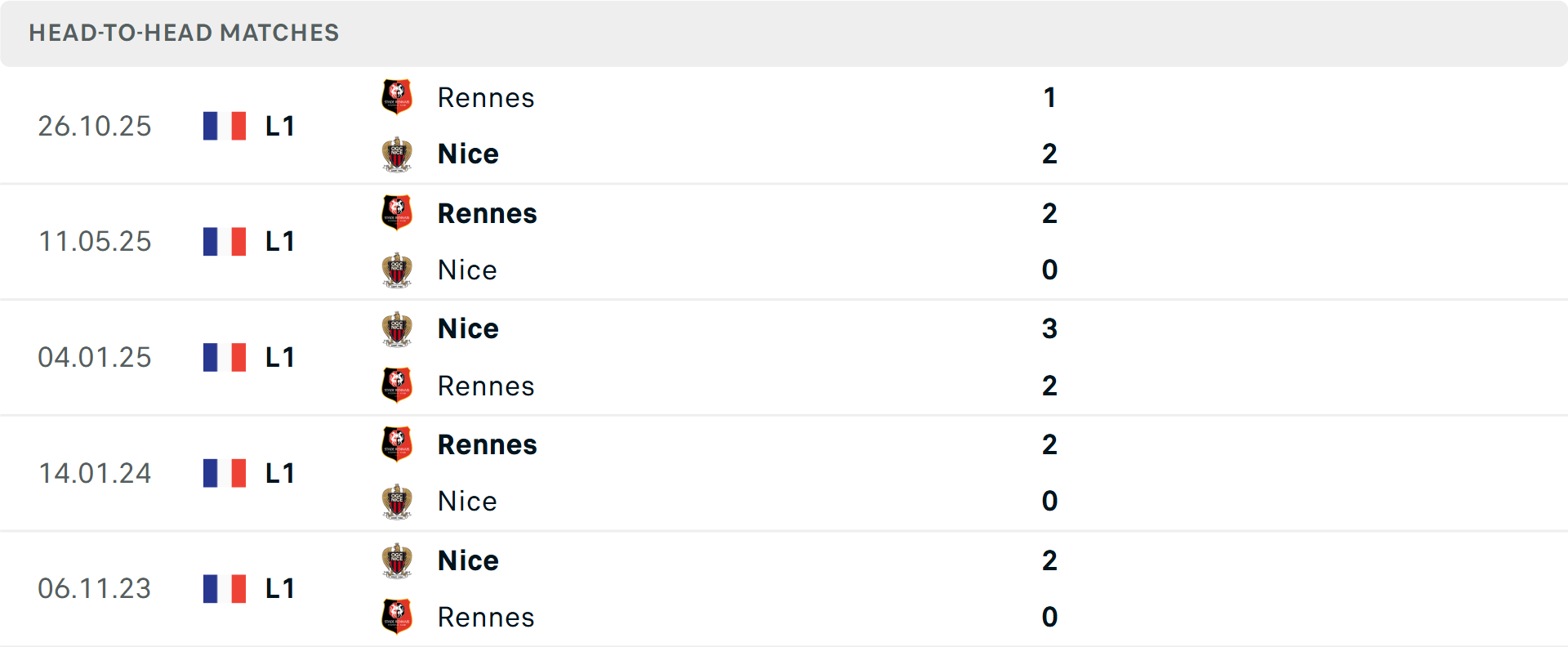Image resolution: width=1568 pixels, height=647 pixels.
Task: Click the Nice crest in the 04.01.25 match
Action: (x=397, y=328)
